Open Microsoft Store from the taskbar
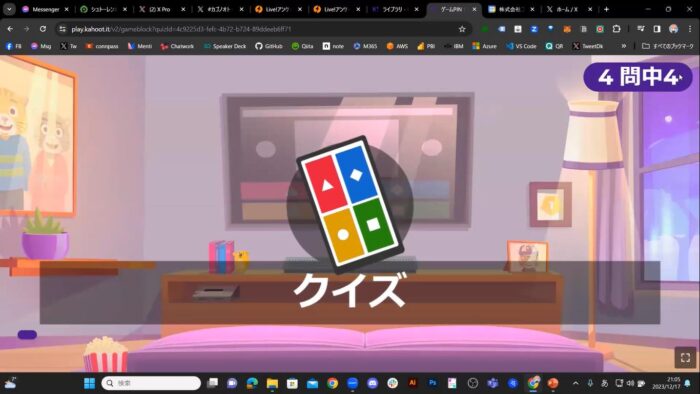 [292, 383]
